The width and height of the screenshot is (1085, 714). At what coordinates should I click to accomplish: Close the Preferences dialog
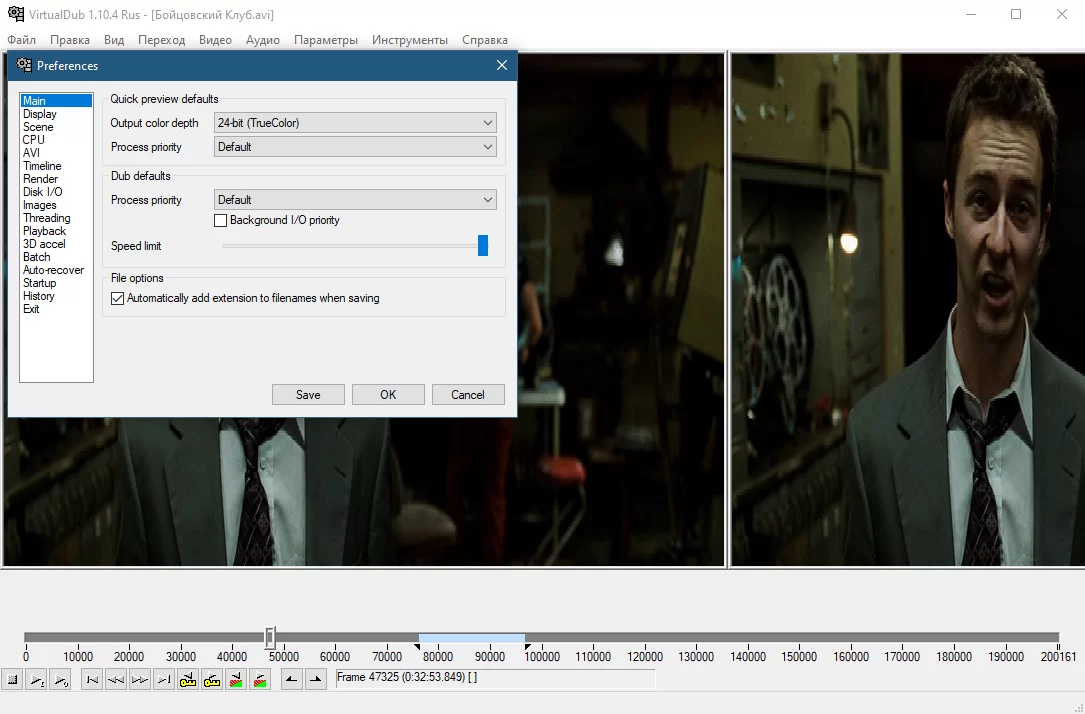click(x=502, y=65)
